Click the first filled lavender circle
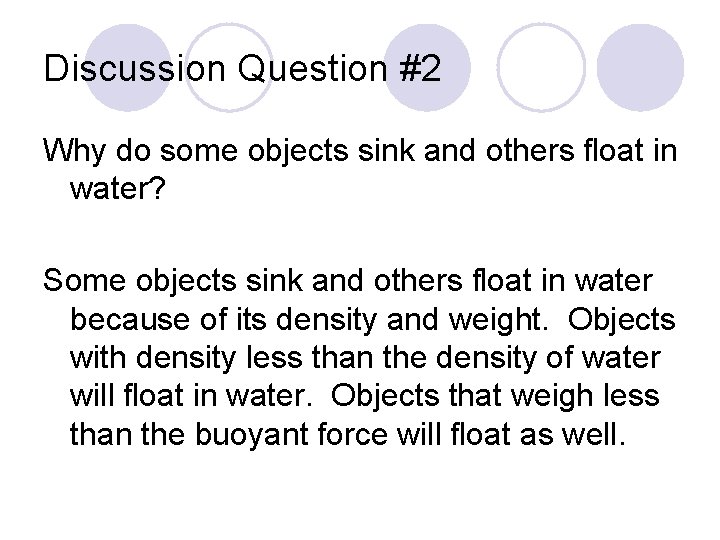The height and width of the screenshot is (540, 720). (x=128, y=68)
